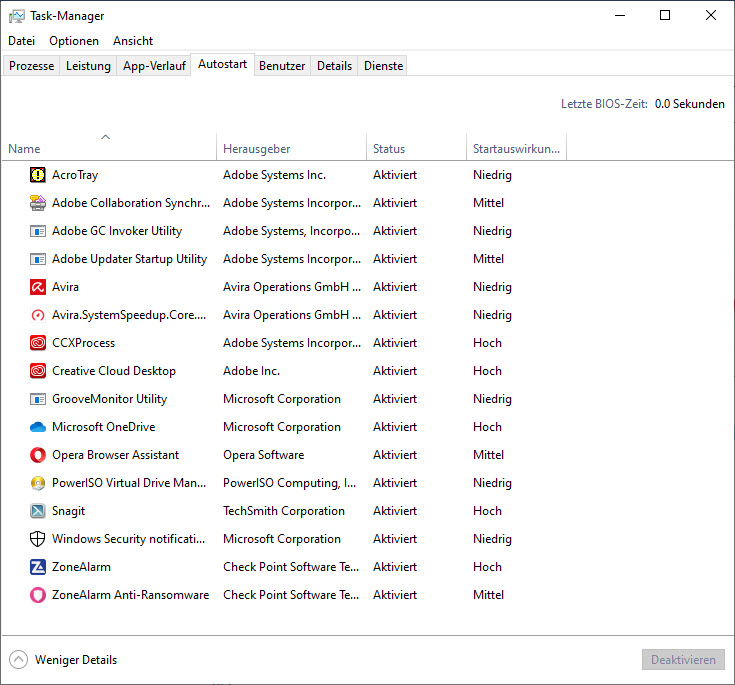Select the Windows Security notification entry
Image resolution: width=735 pixels, height=685 pixels.
pos(128,539)
